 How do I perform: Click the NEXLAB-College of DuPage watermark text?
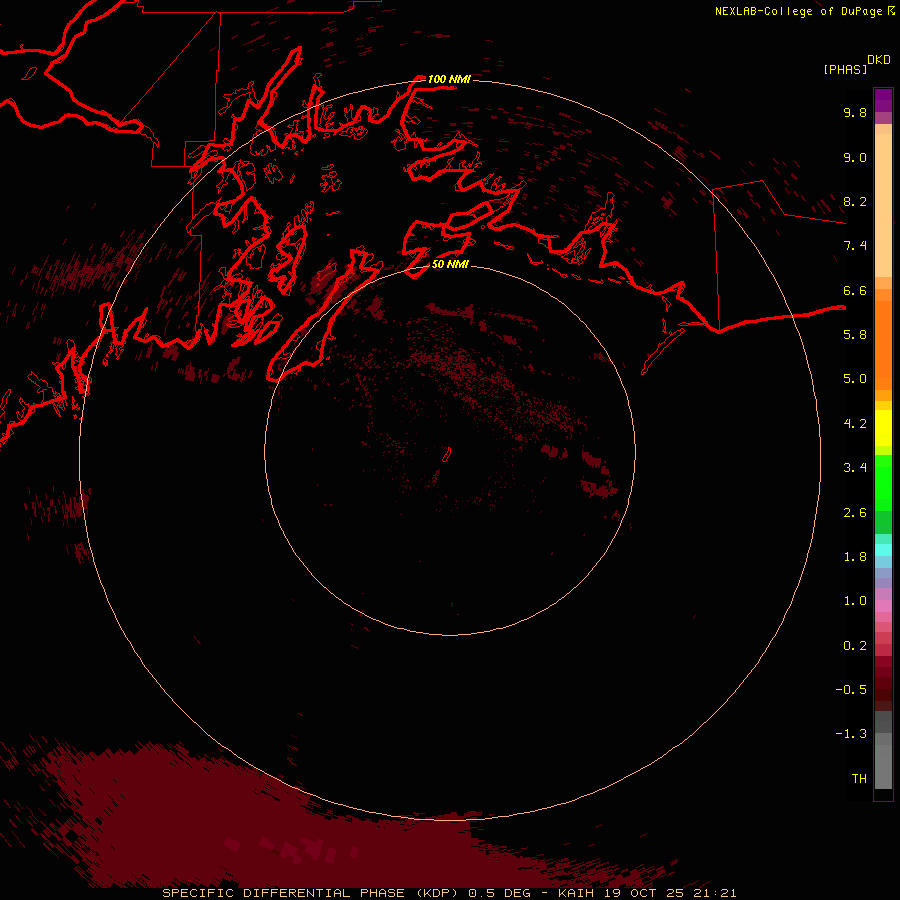tap(798, 11)
